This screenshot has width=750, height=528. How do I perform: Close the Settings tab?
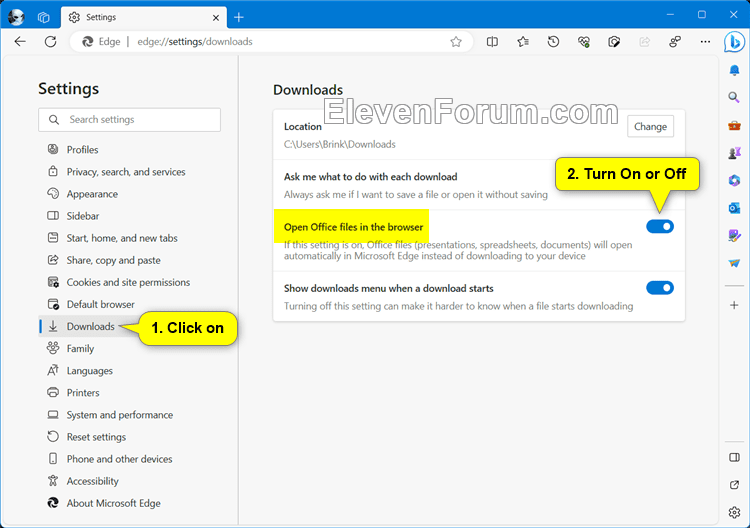click(216, 18)
